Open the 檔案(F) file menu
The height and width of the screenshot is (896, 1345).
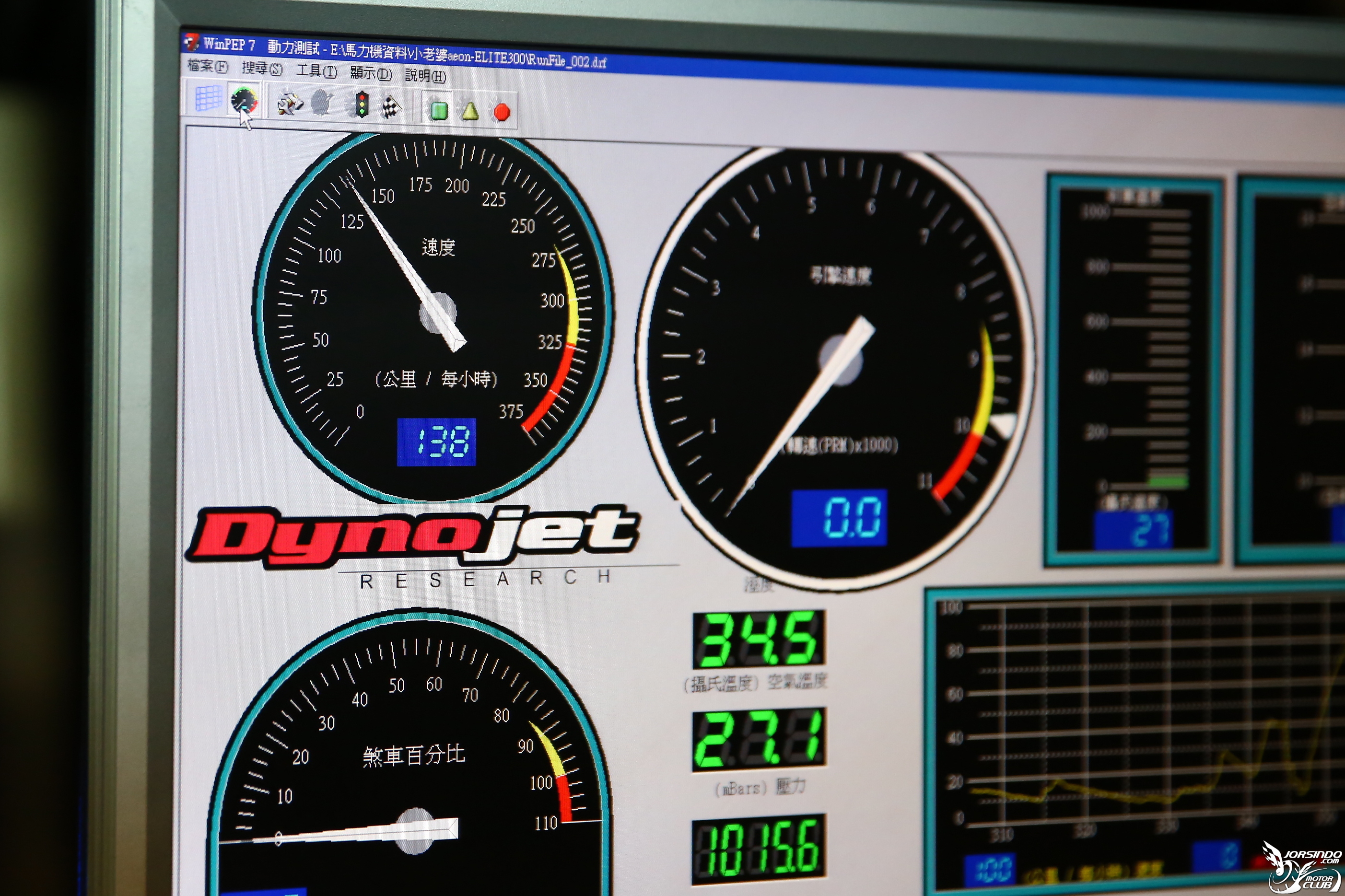tap(208, 66)
